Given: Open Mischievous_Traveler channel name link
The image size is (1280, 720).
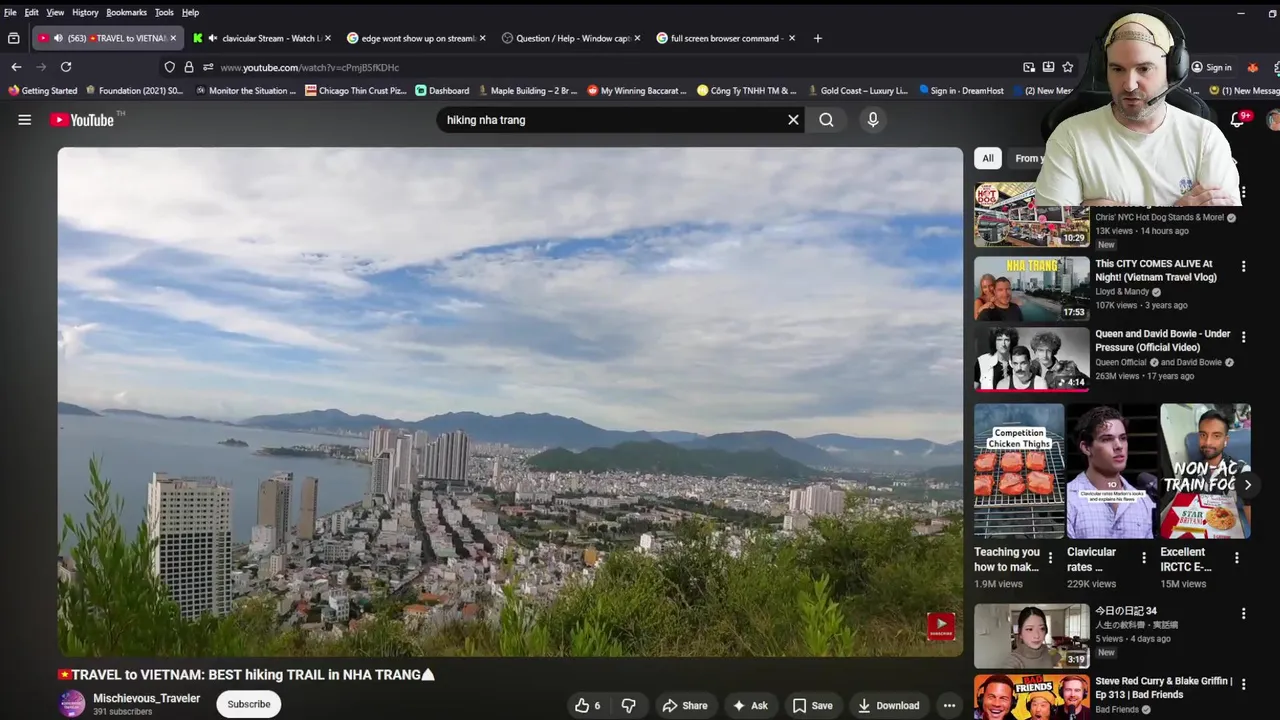Looking at the screenshot, I should point(147,698).
